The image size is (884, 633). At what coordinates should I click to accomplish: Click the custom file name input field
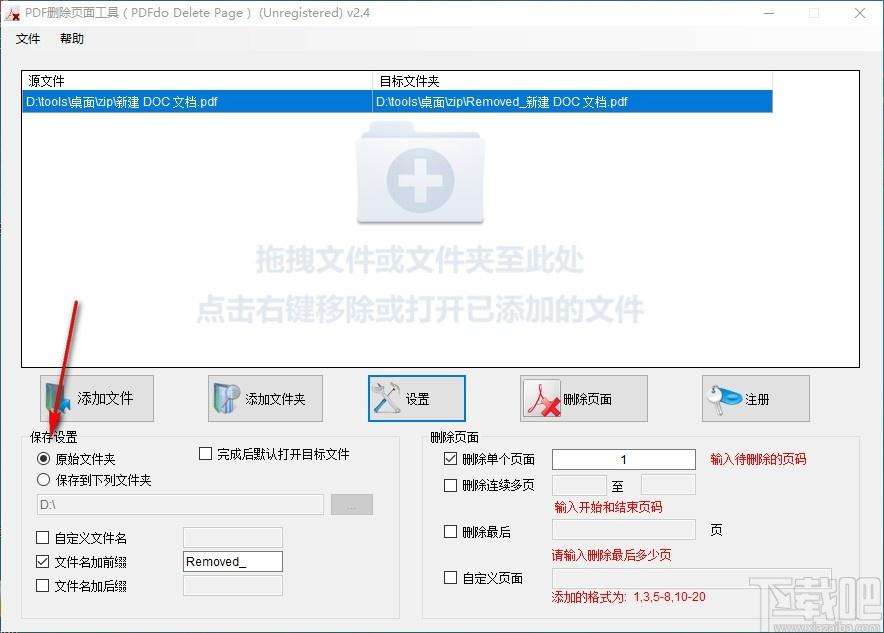point(233,538)
